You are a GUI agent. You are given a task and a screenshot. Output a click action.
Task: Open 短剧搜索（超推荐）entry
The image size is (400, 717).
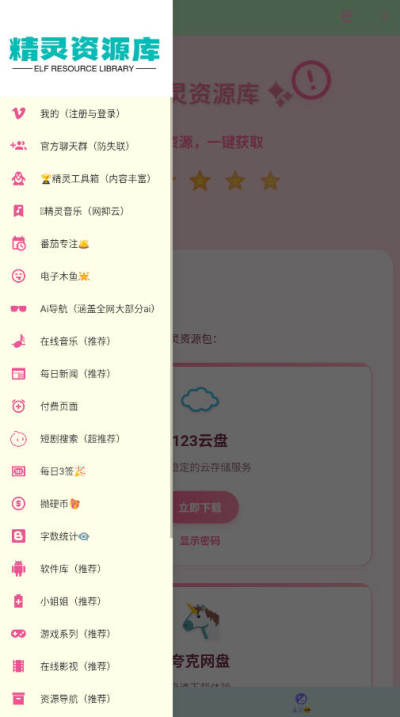point(86,439)
